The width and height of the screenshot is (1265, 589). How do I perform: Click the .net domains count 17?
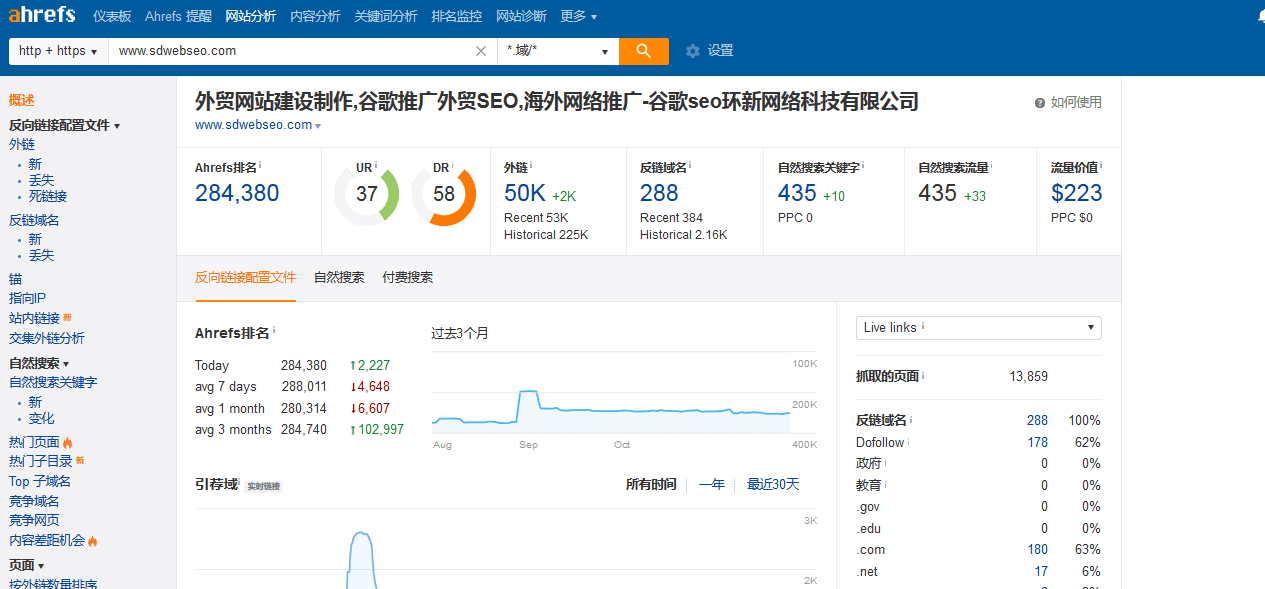1041,571
